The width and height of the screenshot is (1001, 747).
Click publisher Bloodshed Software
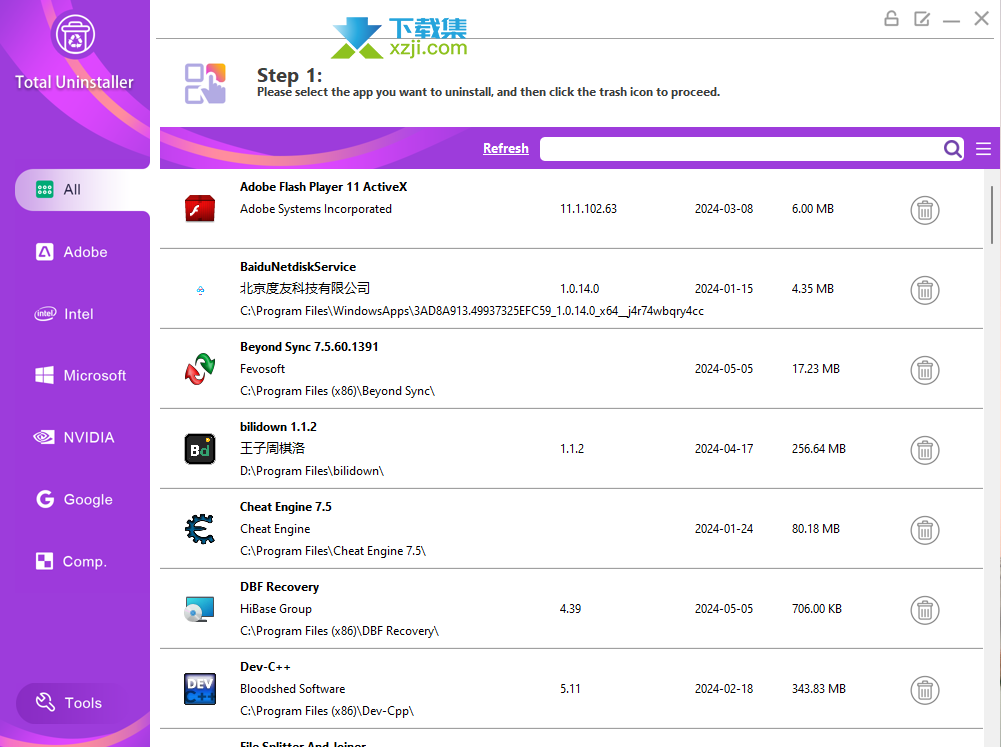292,689
